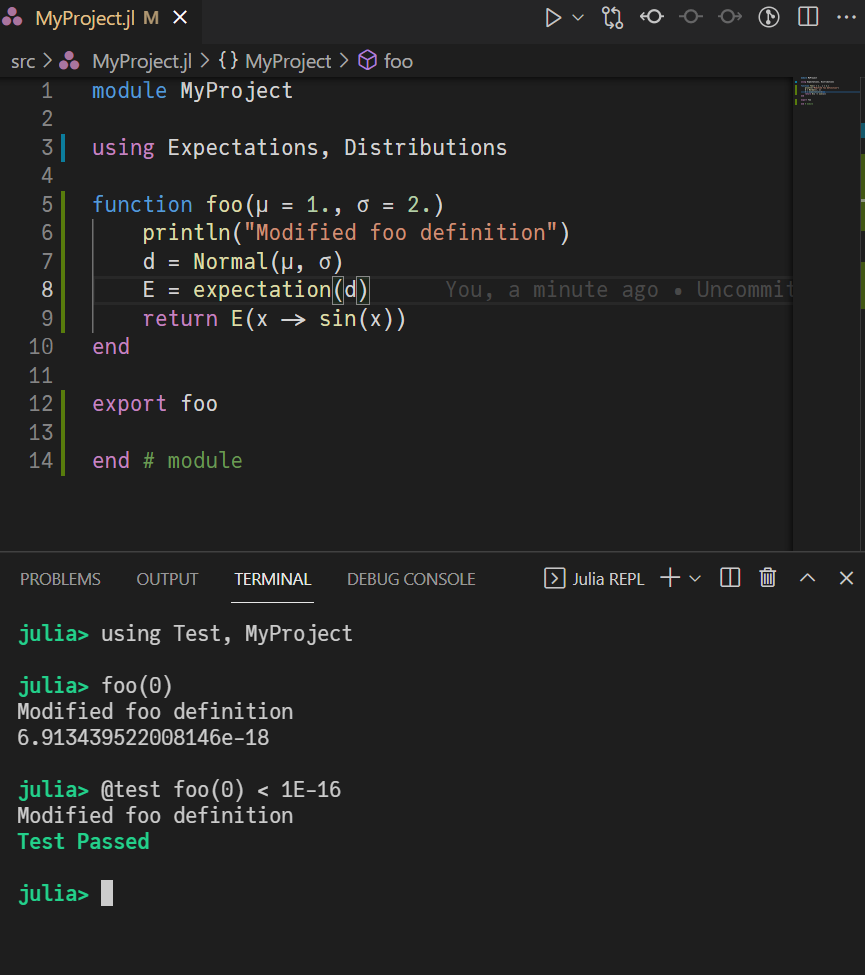865x975 pixels.
Task: Open the file history branch icon
Action: coord(769,17)
